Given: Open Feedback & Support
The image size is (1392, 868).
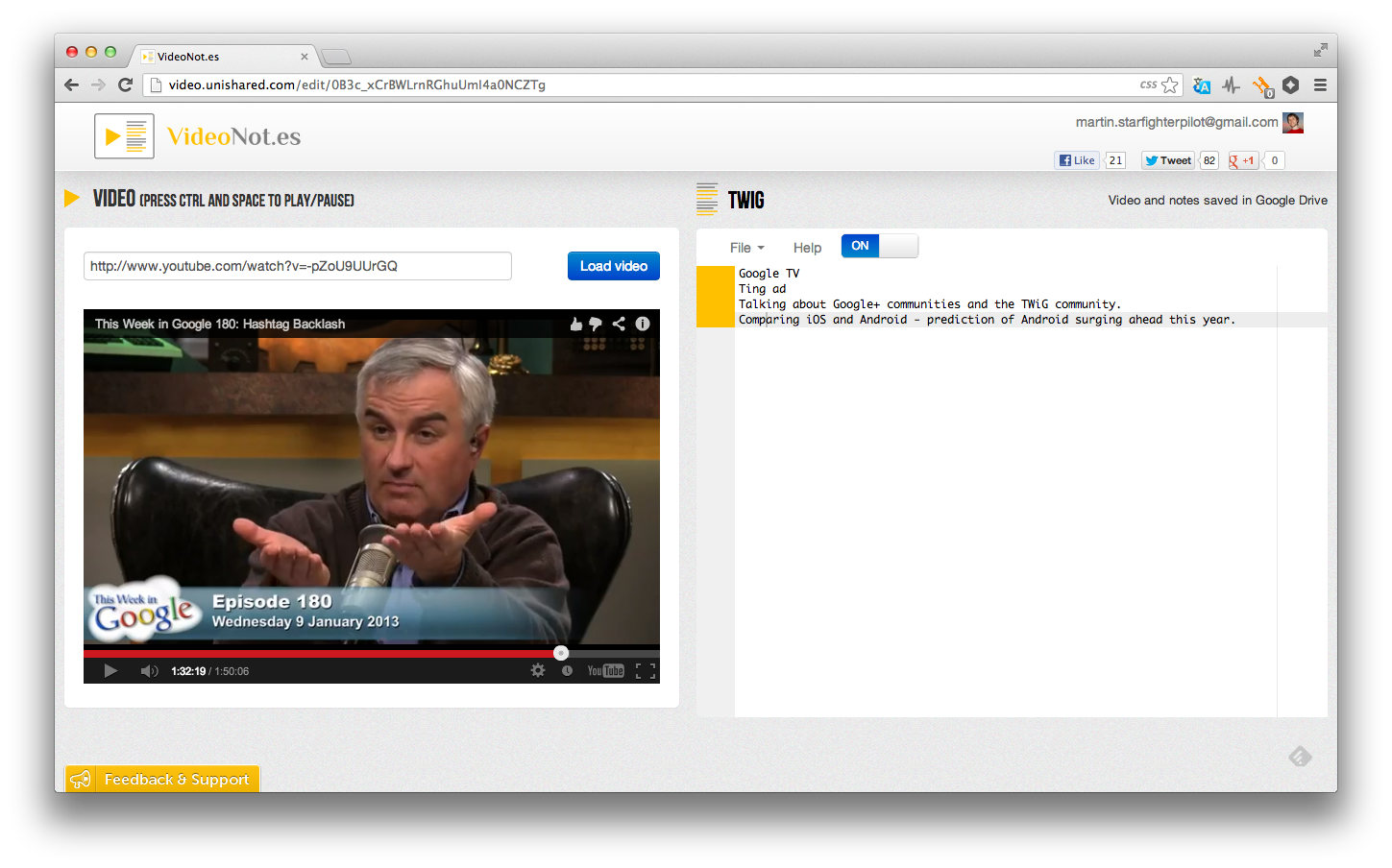Looking at the screenshot, I should 161,779.
